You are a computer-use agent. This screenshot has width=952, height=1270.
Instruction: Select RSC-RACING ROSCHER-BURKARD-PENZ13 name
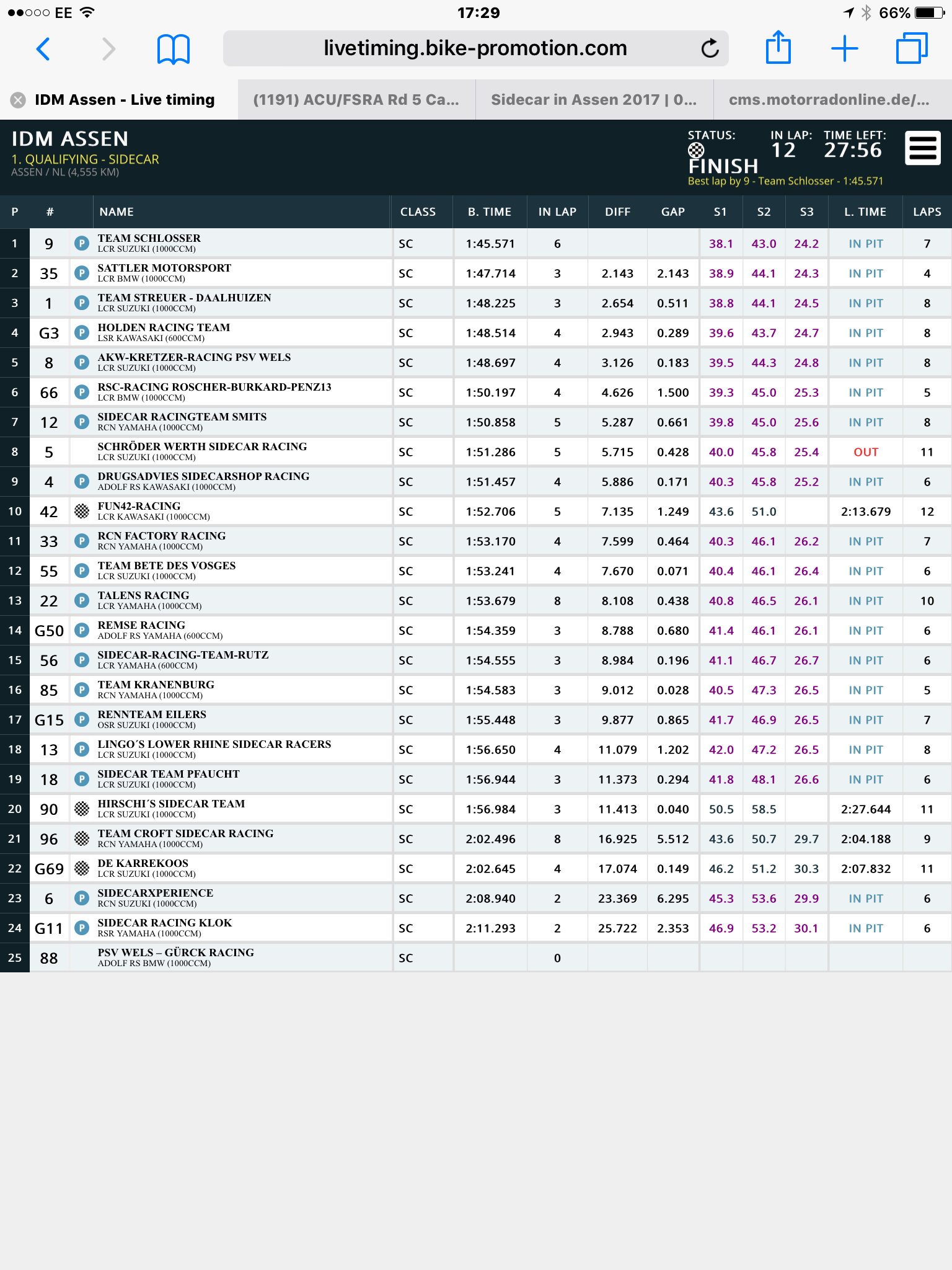tap(214, 387)
